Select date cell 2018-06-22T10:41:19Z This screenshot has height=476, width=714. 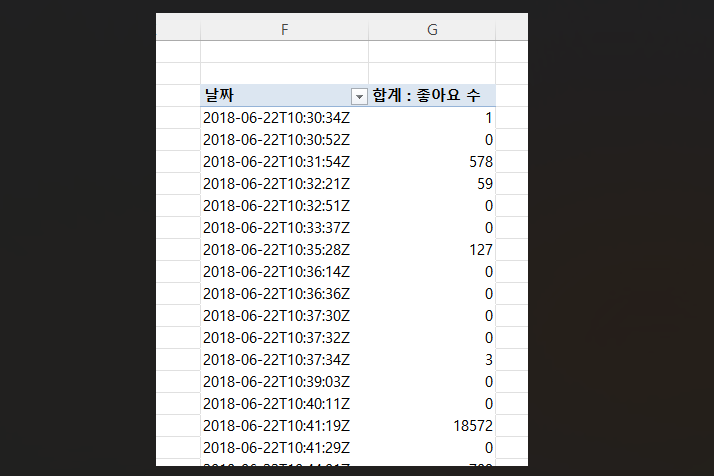(x=277, y=426)
